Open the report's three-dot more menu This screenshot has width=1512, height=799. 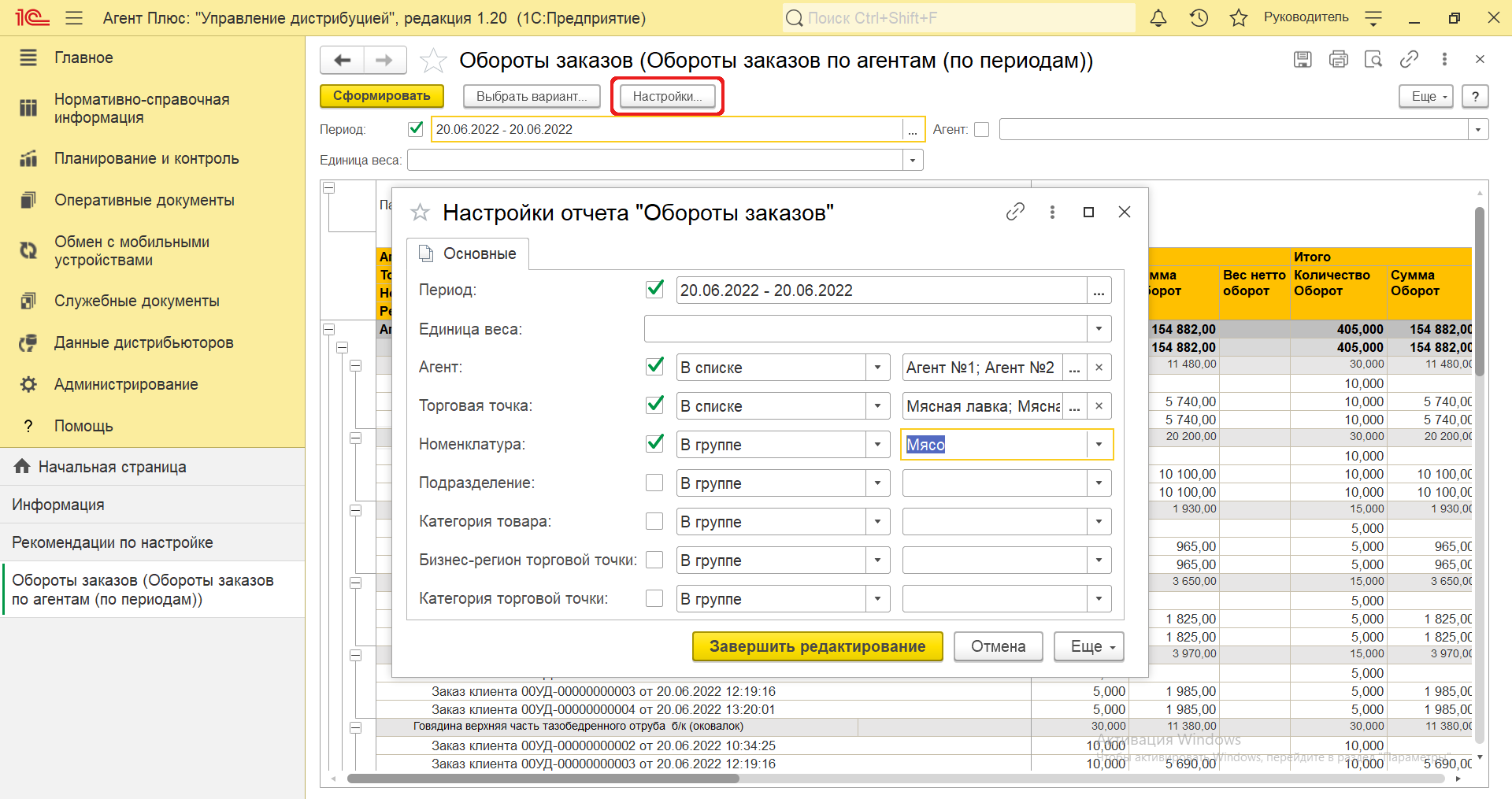click(x=1444, y=59)
